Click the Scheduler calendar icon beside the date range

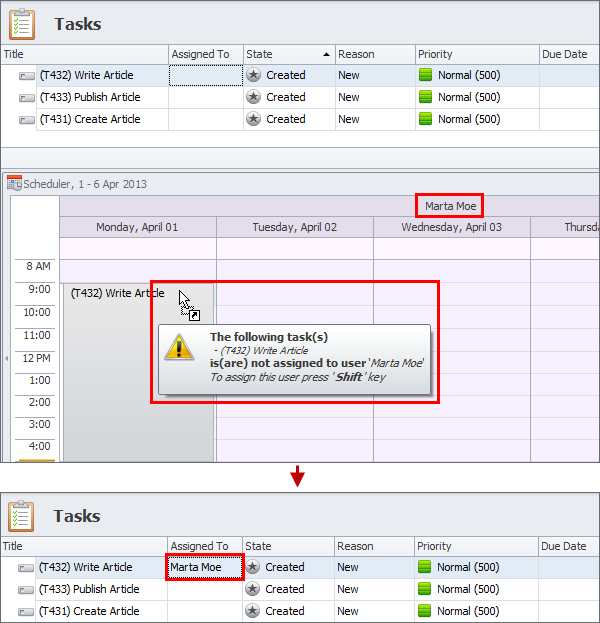click(14, 183)
